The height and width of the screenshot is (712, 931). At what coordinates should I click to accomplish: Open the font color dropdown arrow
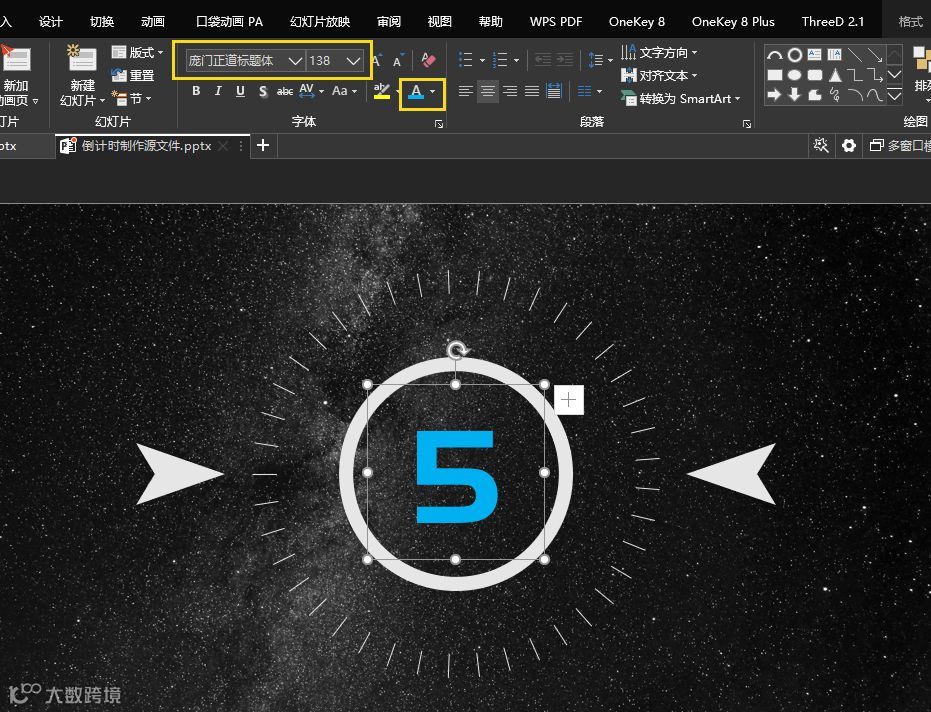pyautogui.click(x=433, y=91)
